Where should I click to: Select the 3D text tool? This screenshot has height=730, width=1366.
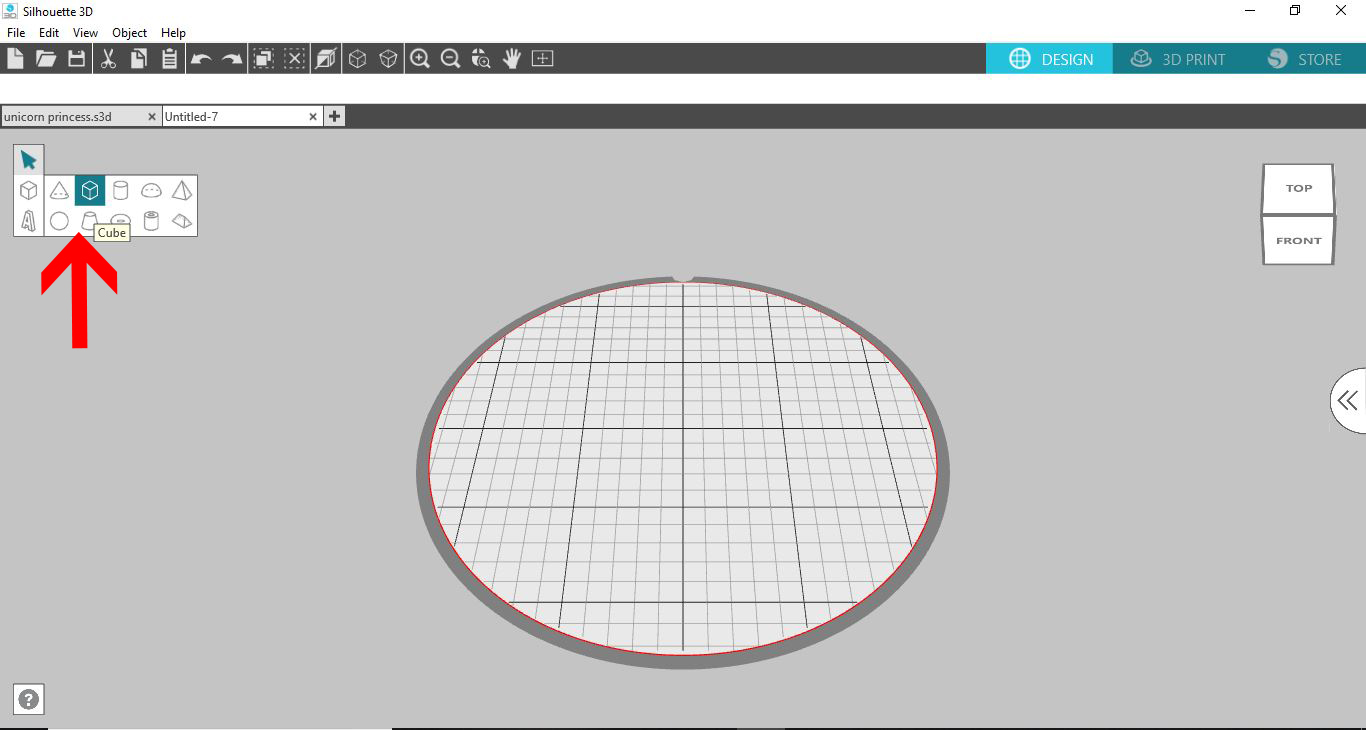coord(28,221)
